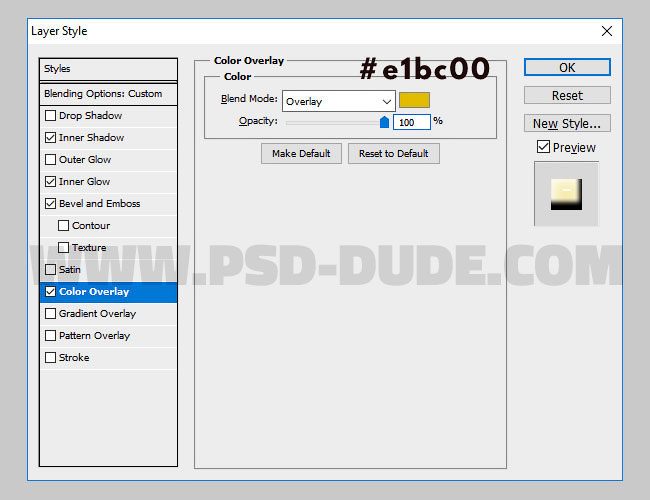Open the Styles section

[x=108, y=69]
